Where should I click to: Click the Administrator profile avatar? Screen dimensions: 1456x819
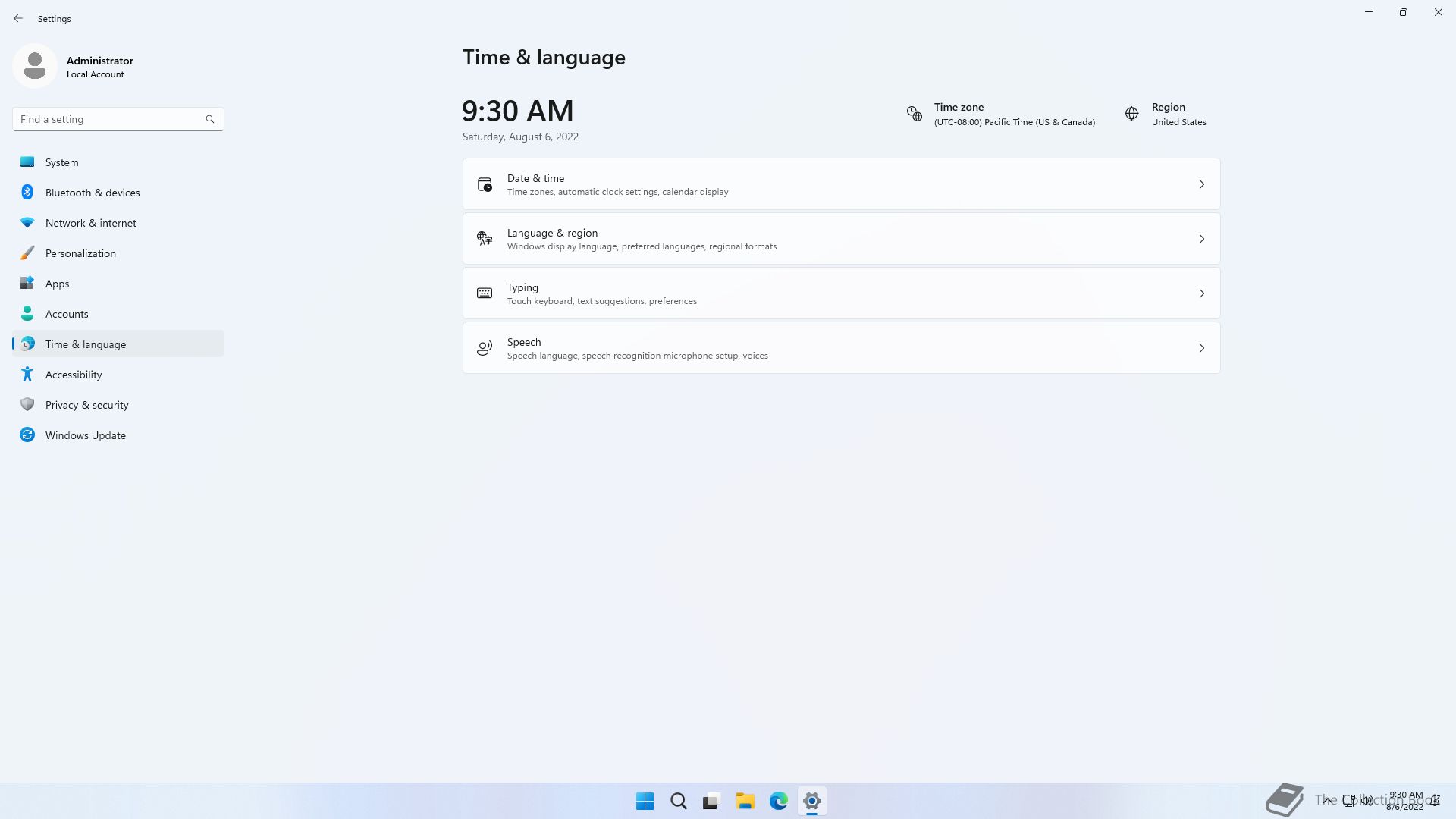35,67
